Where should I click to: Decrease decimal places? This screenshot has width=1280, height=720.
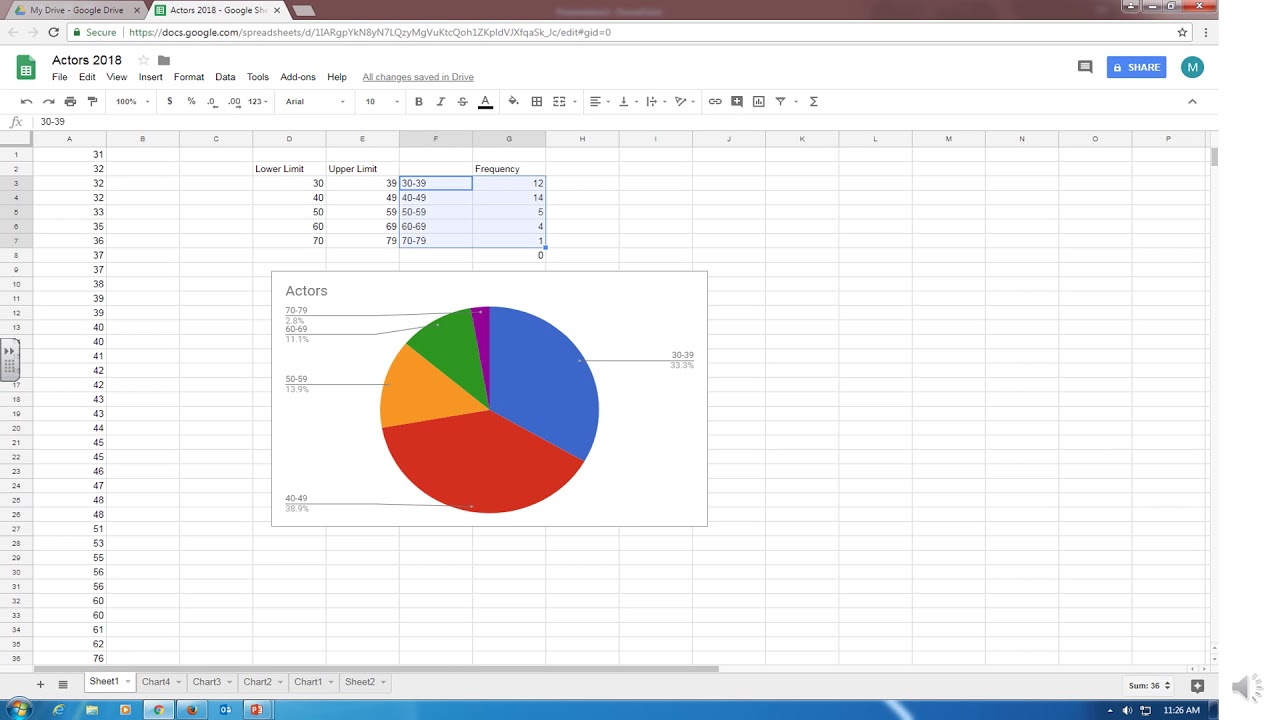pos(212,101)
